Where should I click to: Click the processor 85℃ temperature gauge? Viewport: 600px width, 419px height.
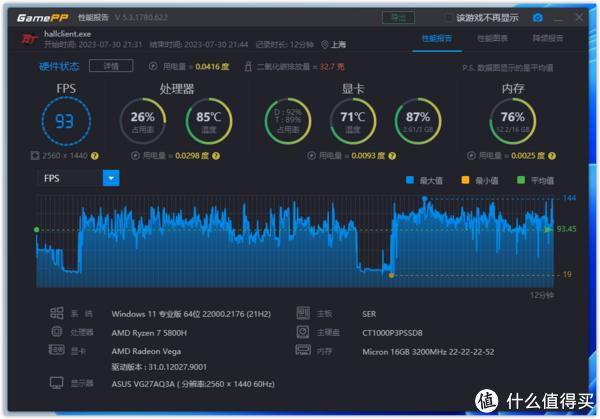[x=209, y=121]
